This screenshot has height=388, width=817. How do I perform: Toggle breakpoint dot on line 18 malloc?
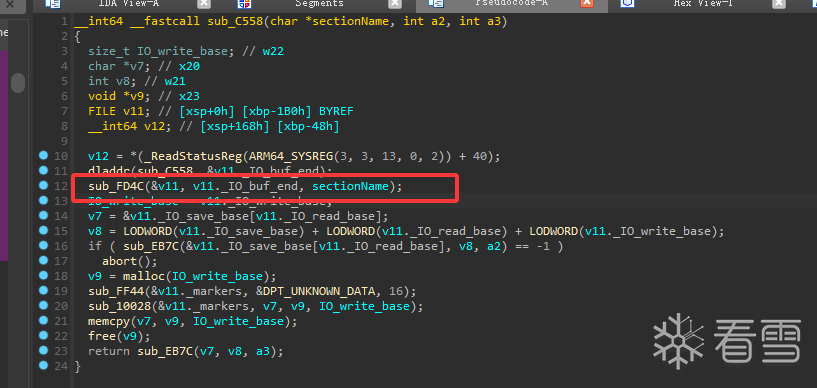click(x=44, y=276)
